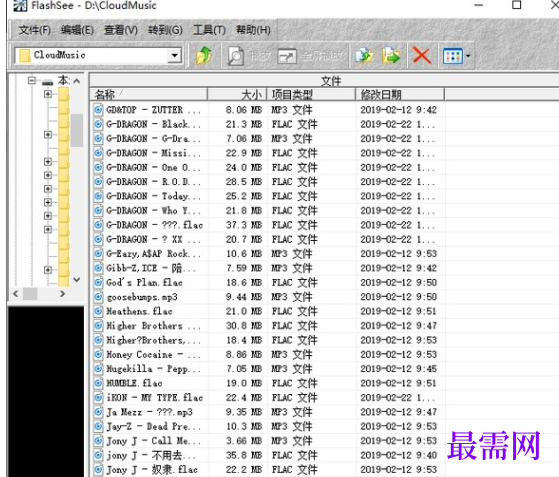Click FLAC 文件 type of Higher?Brothers row
The height and width of the screenshot is (477, 559).
[294, 340]
